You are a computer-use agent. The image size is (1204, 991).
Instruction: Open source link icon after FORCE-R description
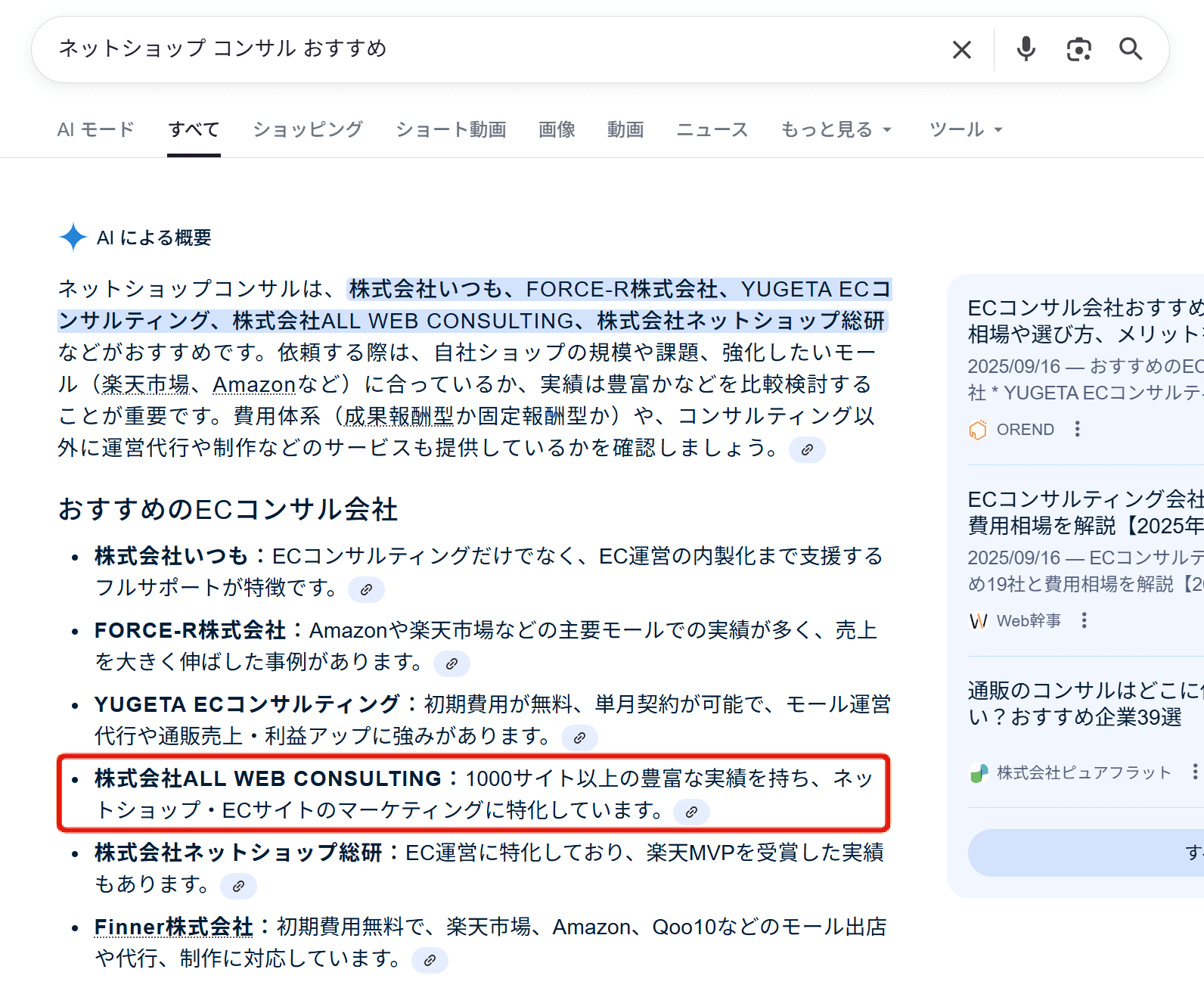[451, 663]
